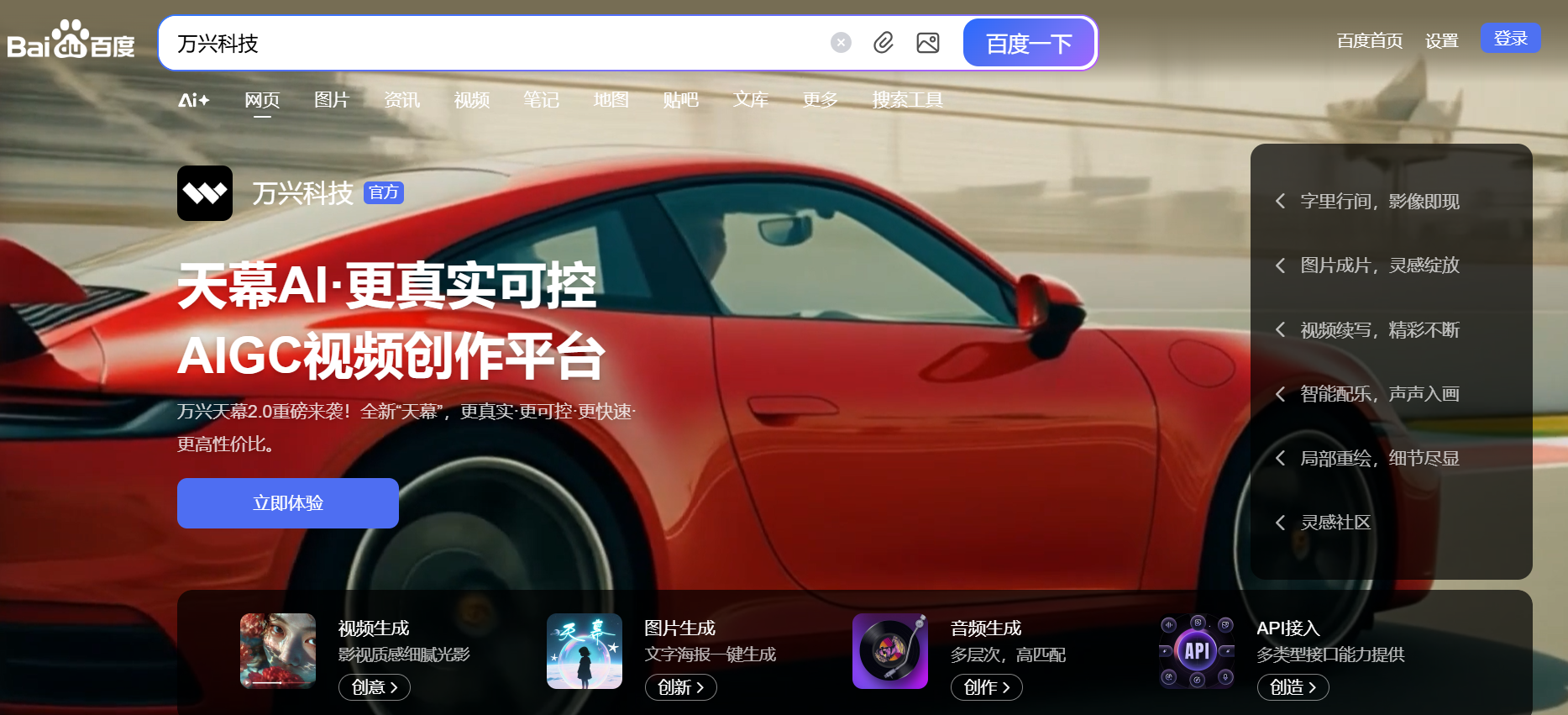The height and width of the screenshot is (715, 1568).
Task: Click the 立即体验 button
Action: (288, 503)
